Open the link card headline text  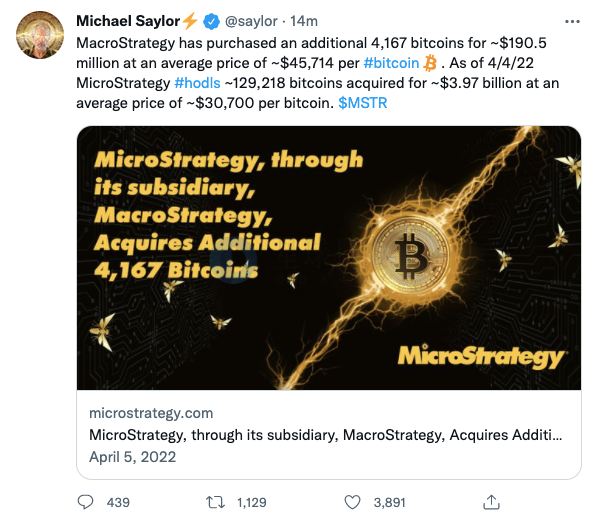tap(326, 435)
